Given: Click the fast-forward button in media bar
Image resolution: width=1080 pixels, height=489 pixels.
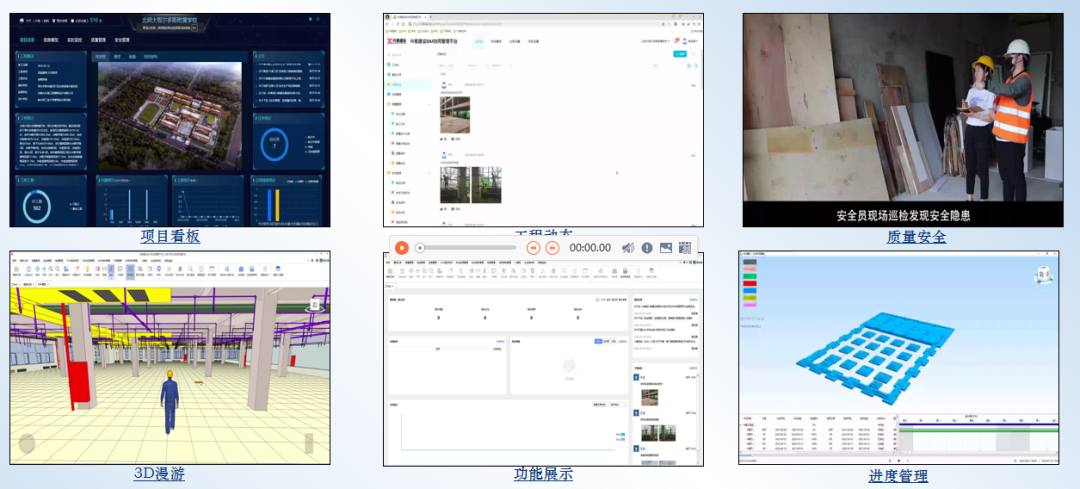Looking at the screenshot, I should coord(552,247).
